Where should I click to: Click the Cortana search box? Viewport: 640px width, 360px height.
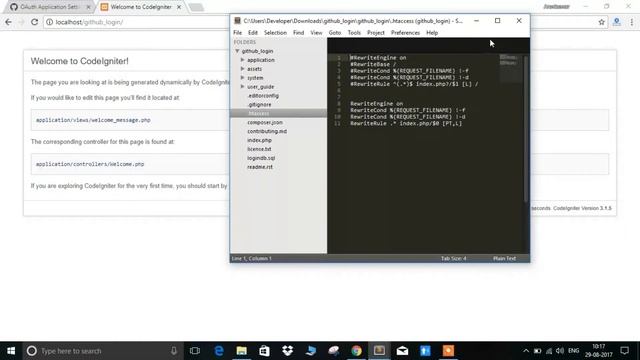pyautogui.click(x=102, y=351)
